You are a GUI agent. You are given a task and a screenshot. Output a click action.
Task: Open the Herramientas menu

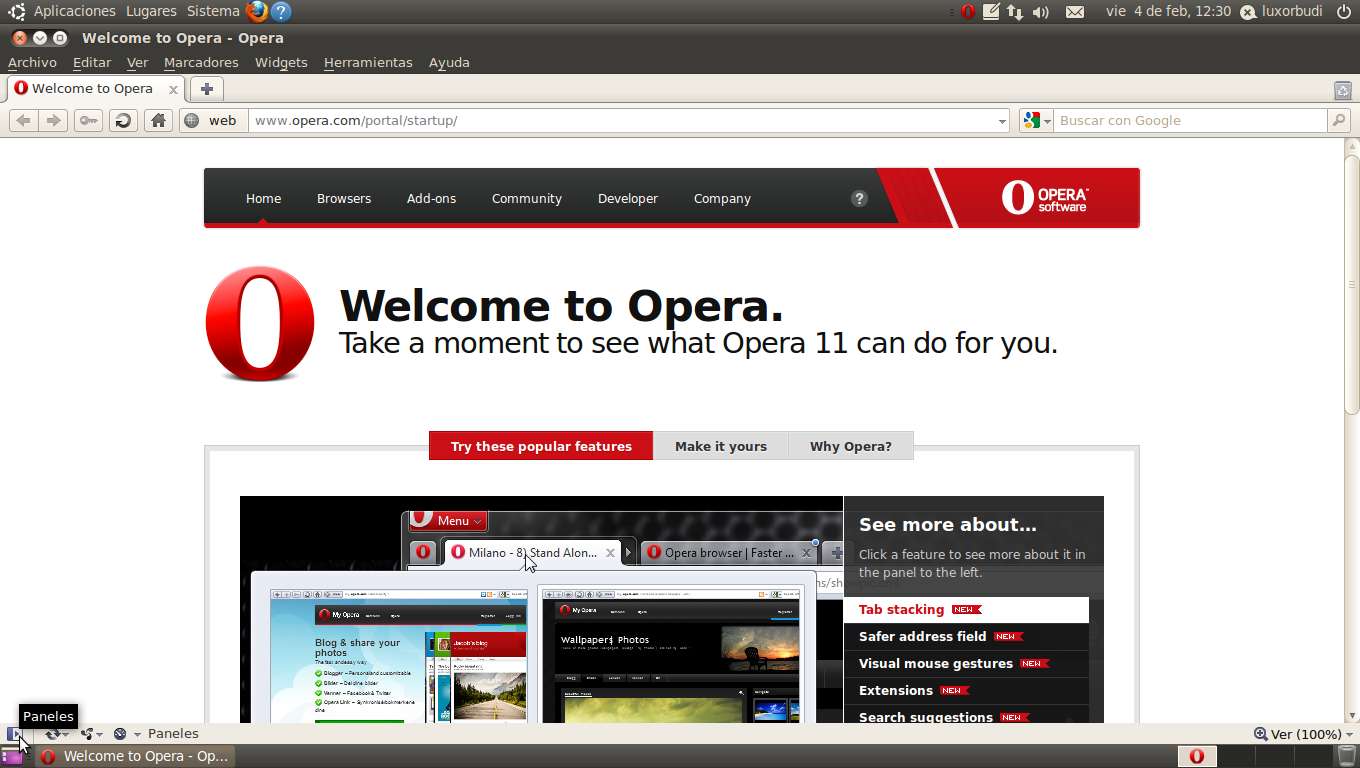coord(368,62)
